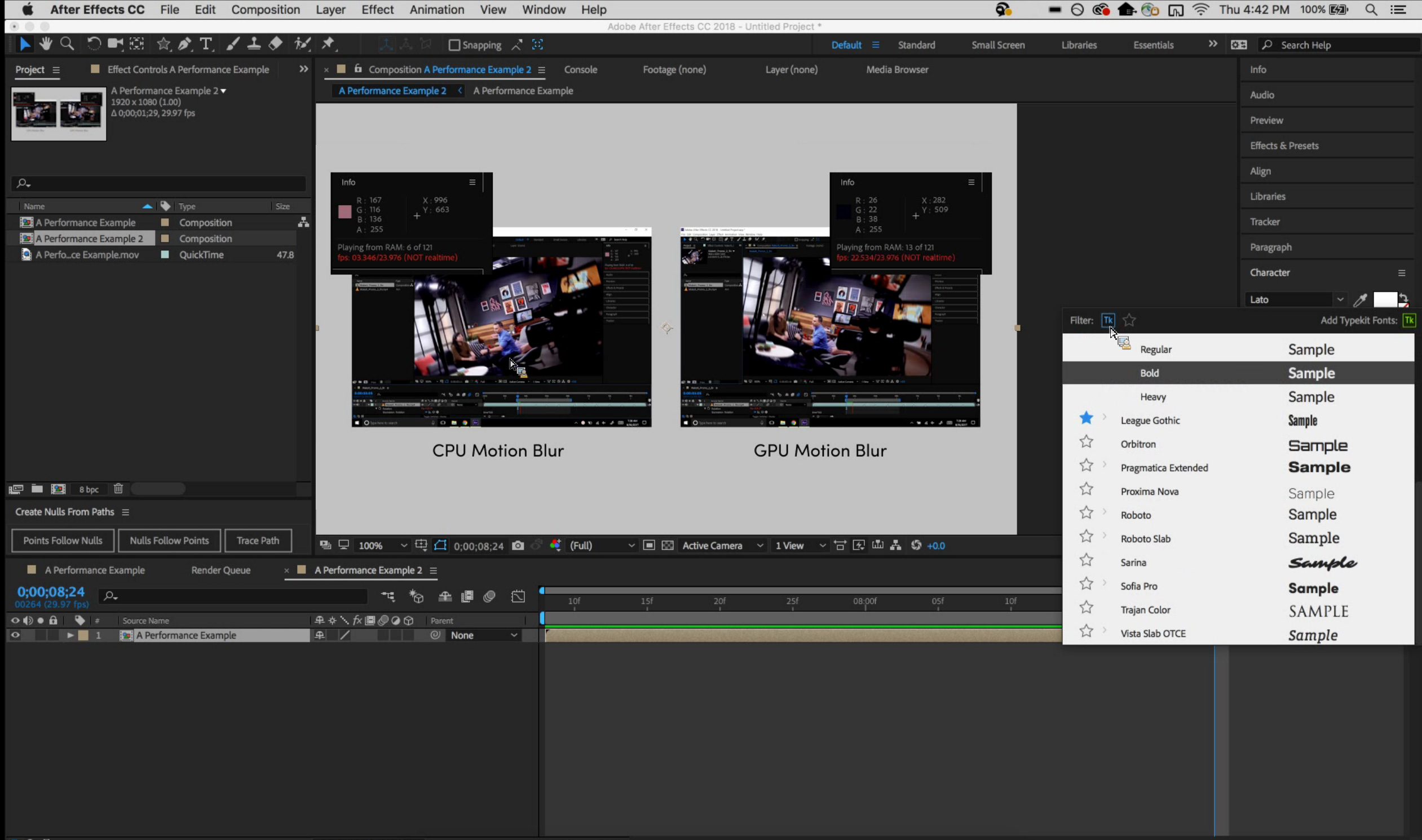Hide layer 1 with the eye toggle

(15, 635)
